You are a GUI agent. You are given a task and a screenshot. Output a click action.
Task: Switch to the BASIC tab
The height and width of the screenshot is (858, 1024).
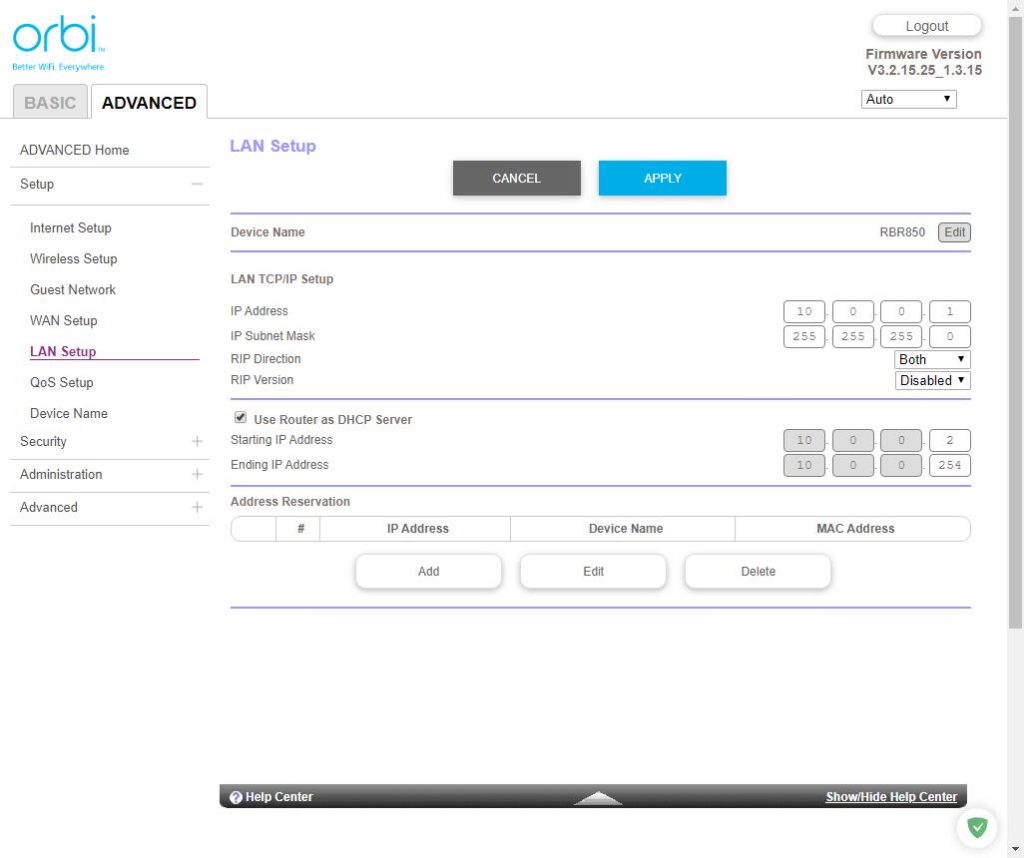[50, 102]
